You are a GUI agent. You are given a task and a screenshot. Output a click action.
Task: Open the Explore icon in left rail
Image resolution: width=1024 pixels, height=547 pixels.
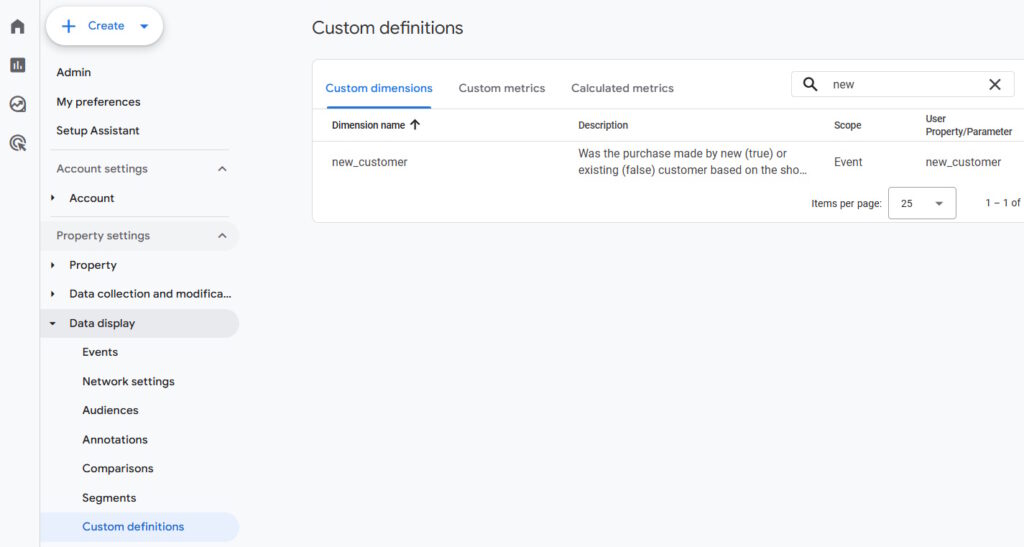point(17,104)
